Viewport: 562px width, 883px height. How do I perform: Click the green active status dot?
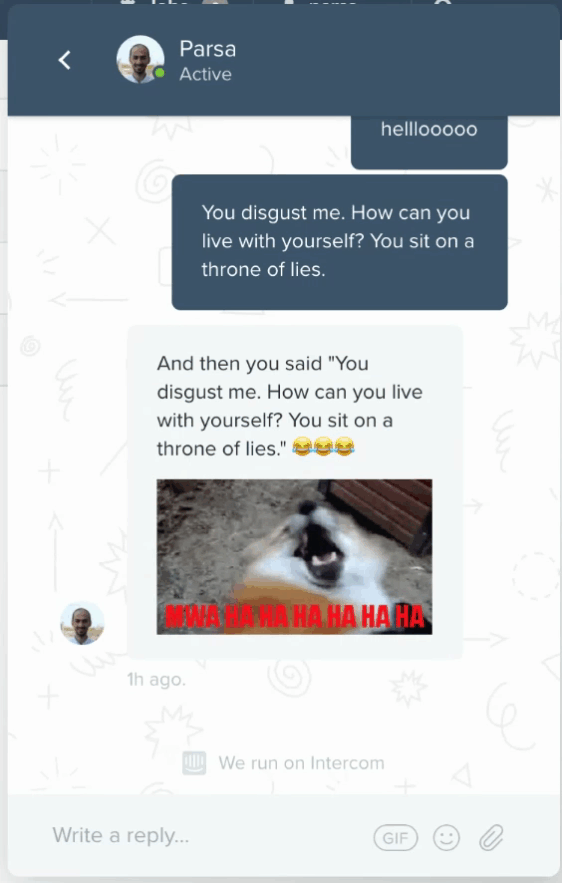pyautogui.click(x=160, y=73)
